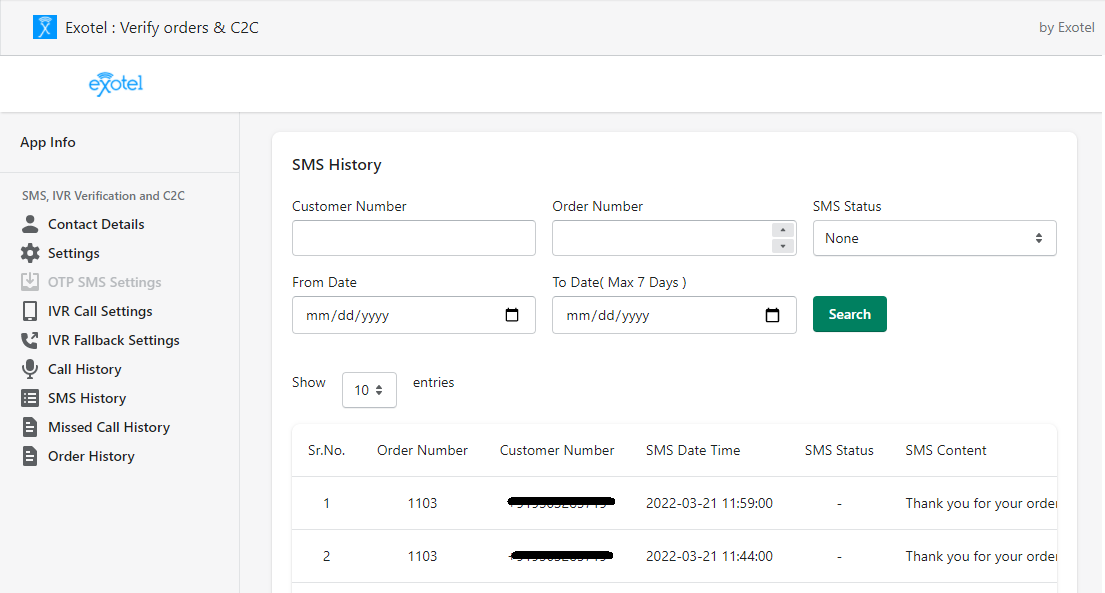Click order number 1103 in row 2
This screenshot has width=1105, height=593.
coord(422,556)
